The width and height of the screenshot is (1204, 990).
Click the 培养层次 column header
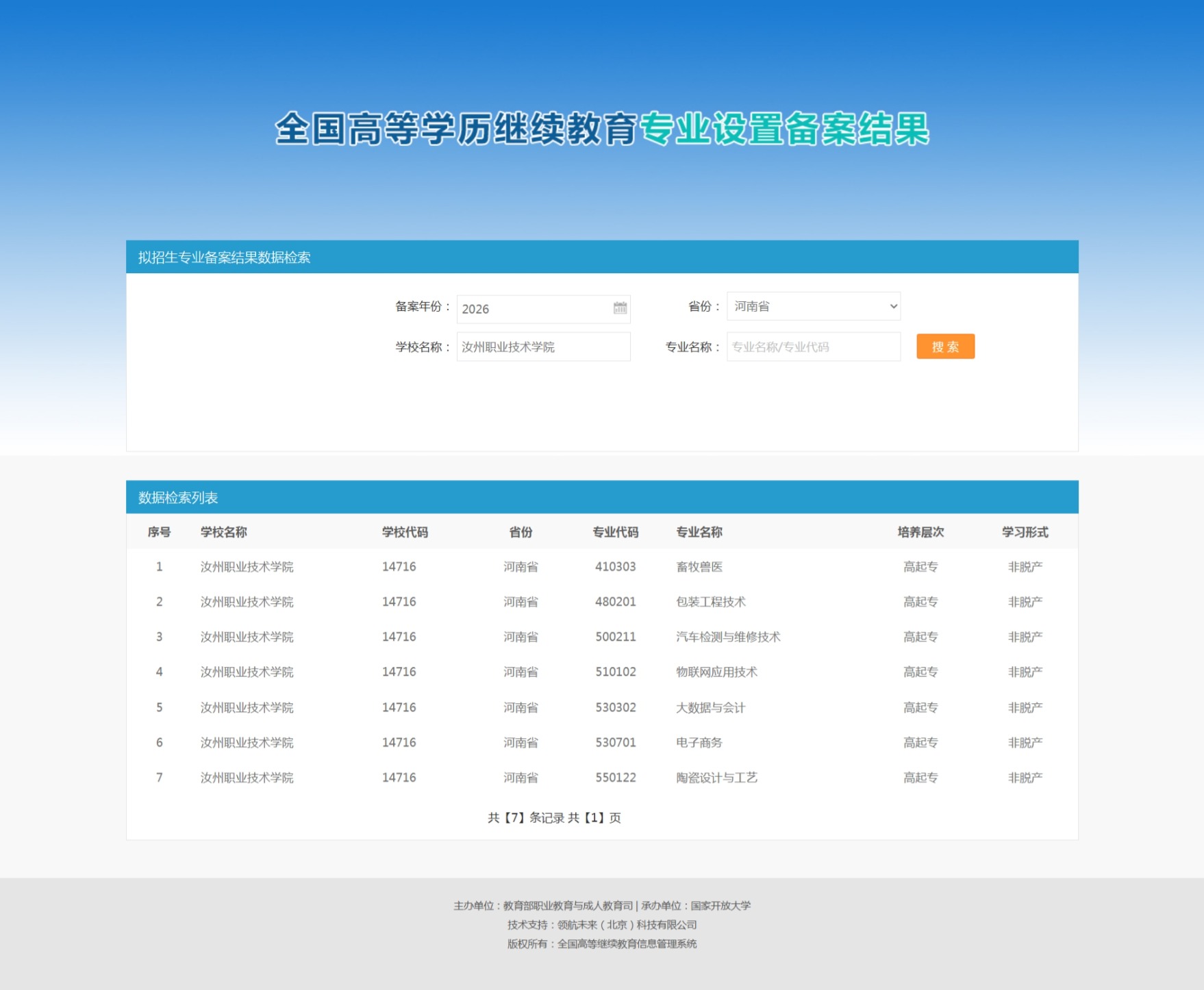pos(920,532)
